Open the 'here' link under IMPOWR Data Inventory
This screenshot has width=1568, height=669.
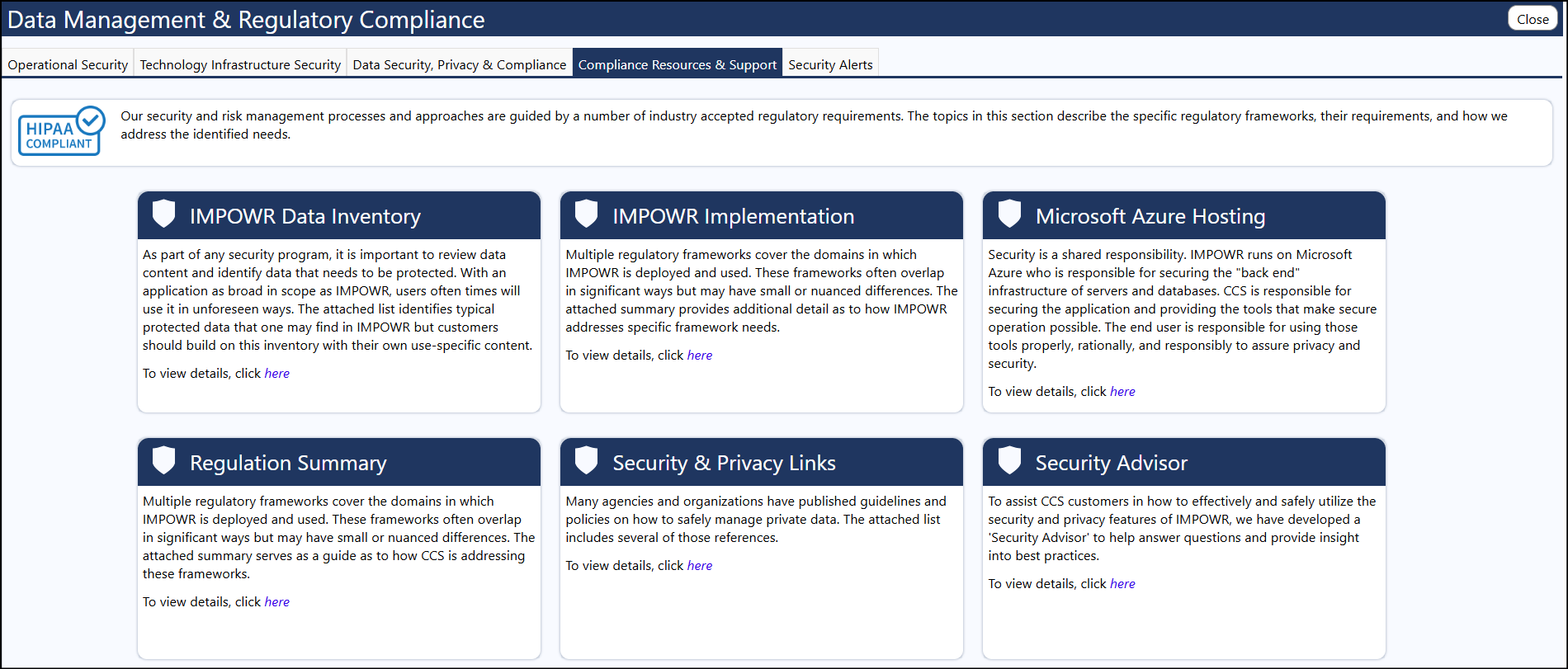pos(277,374)
